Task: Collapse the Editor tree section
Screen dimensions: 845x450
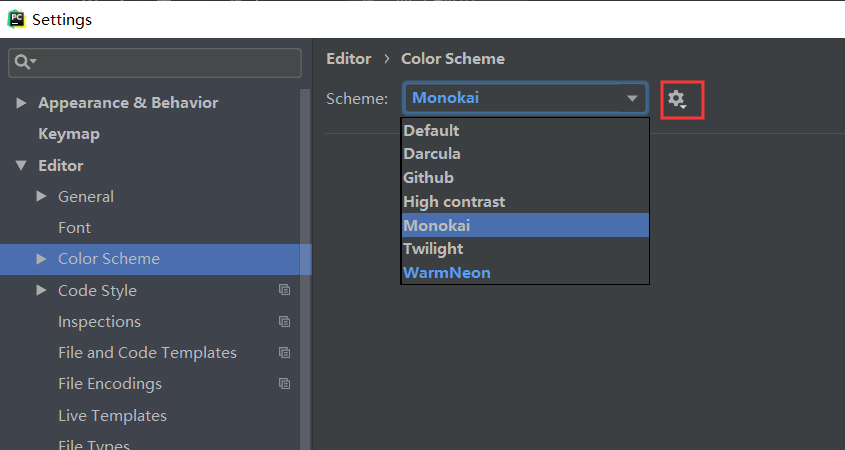Action: 21,165
